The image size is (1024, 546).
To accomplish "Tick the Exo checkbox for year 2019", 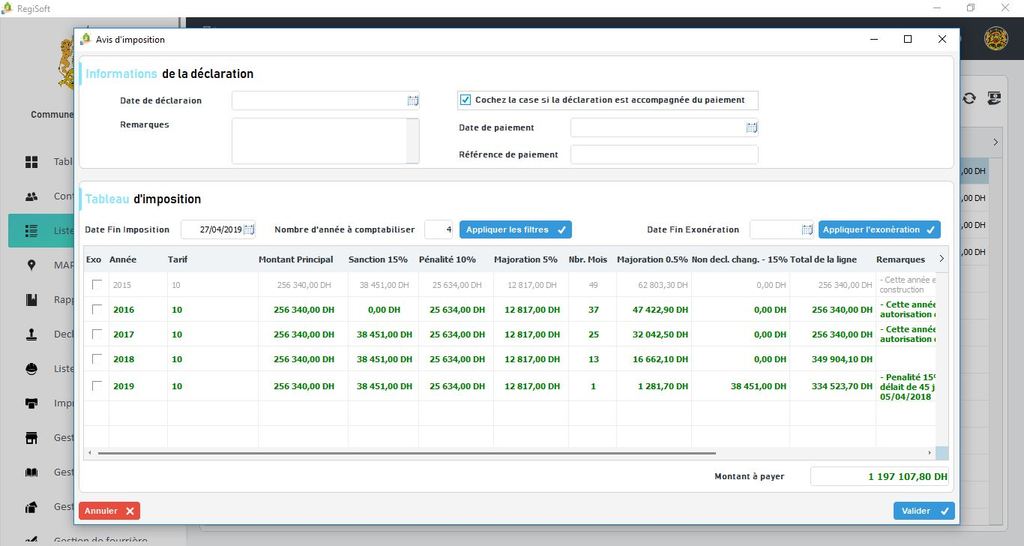I will pyautogui.click(x=97, y=386).
